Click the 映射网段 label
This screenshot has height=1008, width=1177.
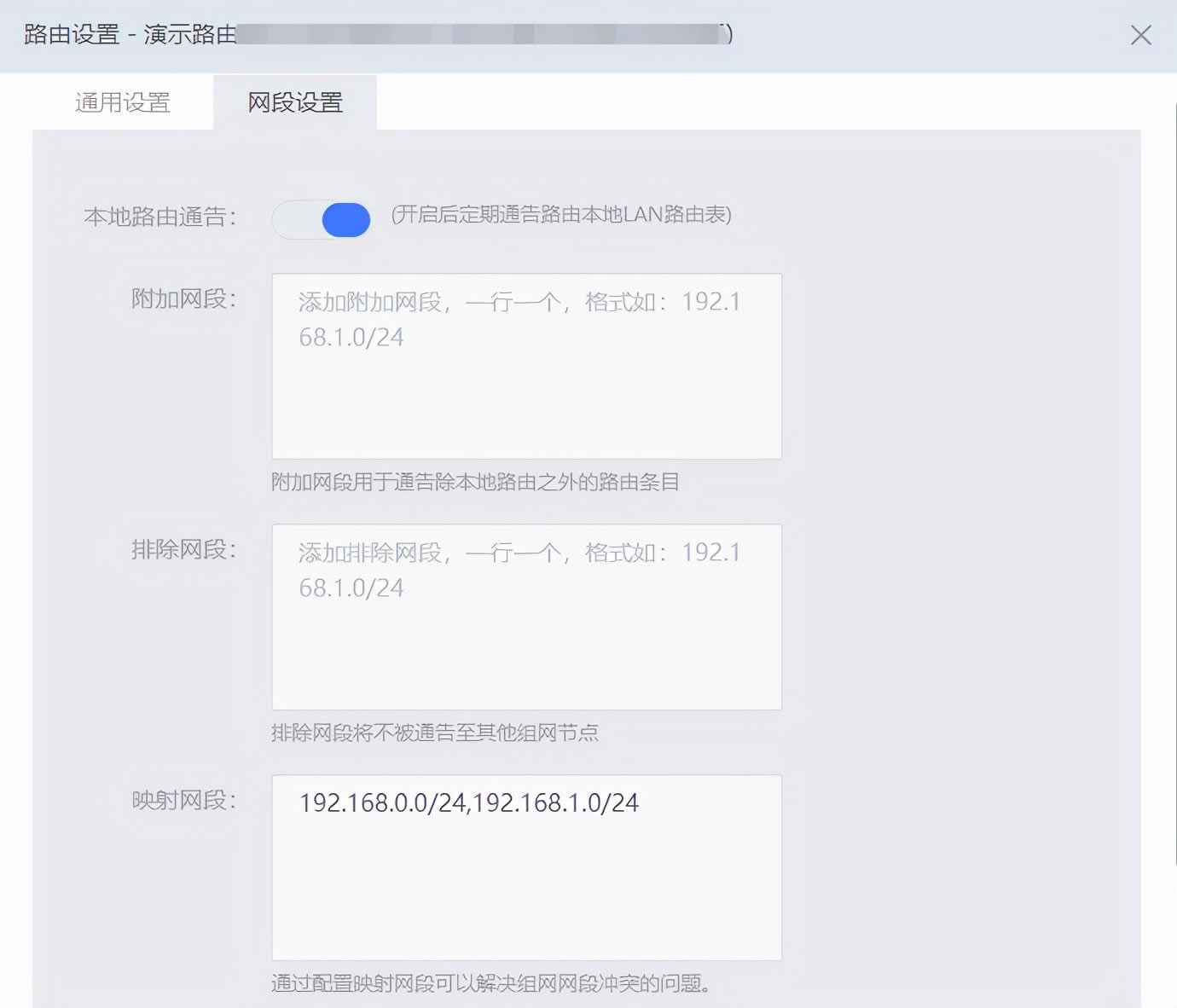pyautogui.click(x=183, y=800)
